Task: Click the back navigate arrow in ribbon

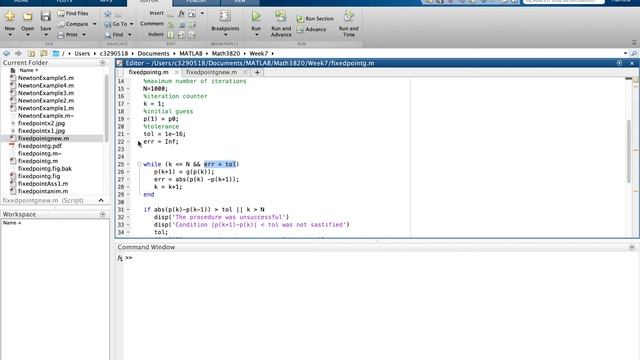Action: [x=108, y=14]
